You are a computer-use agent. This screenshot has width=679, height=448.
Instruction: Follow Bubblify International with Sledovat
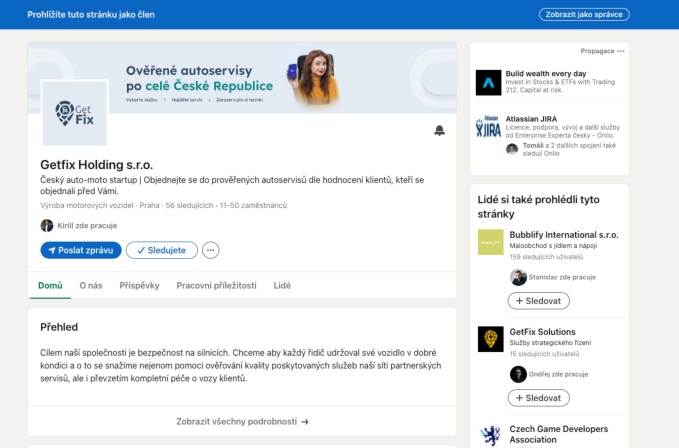tap(538, 301)
